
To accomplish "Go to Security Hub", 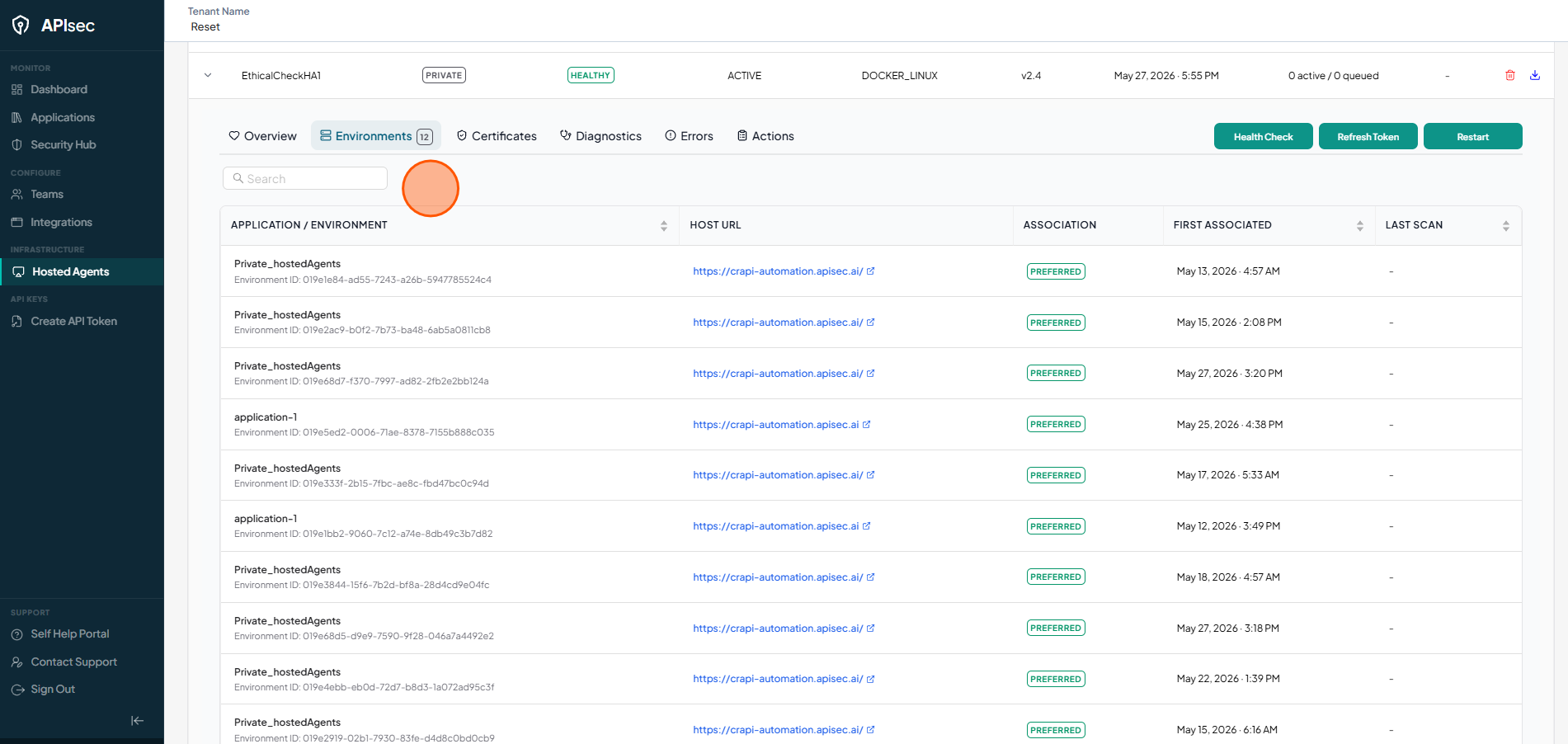I will pyautogui.click(x=64, y=144).
